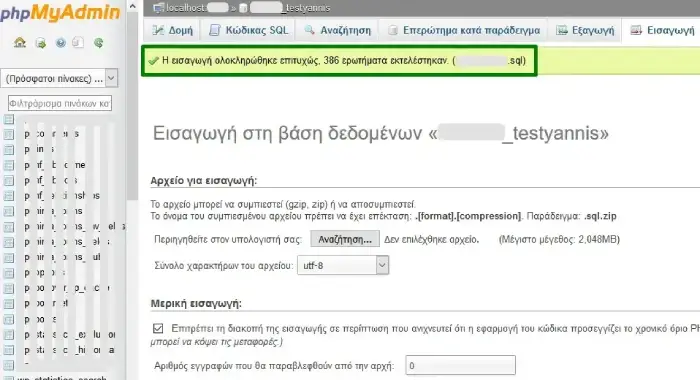700x380 pixels.
Task: Open phpMyAdmin documentation blue question-mark icon
Action: (61, 43)
